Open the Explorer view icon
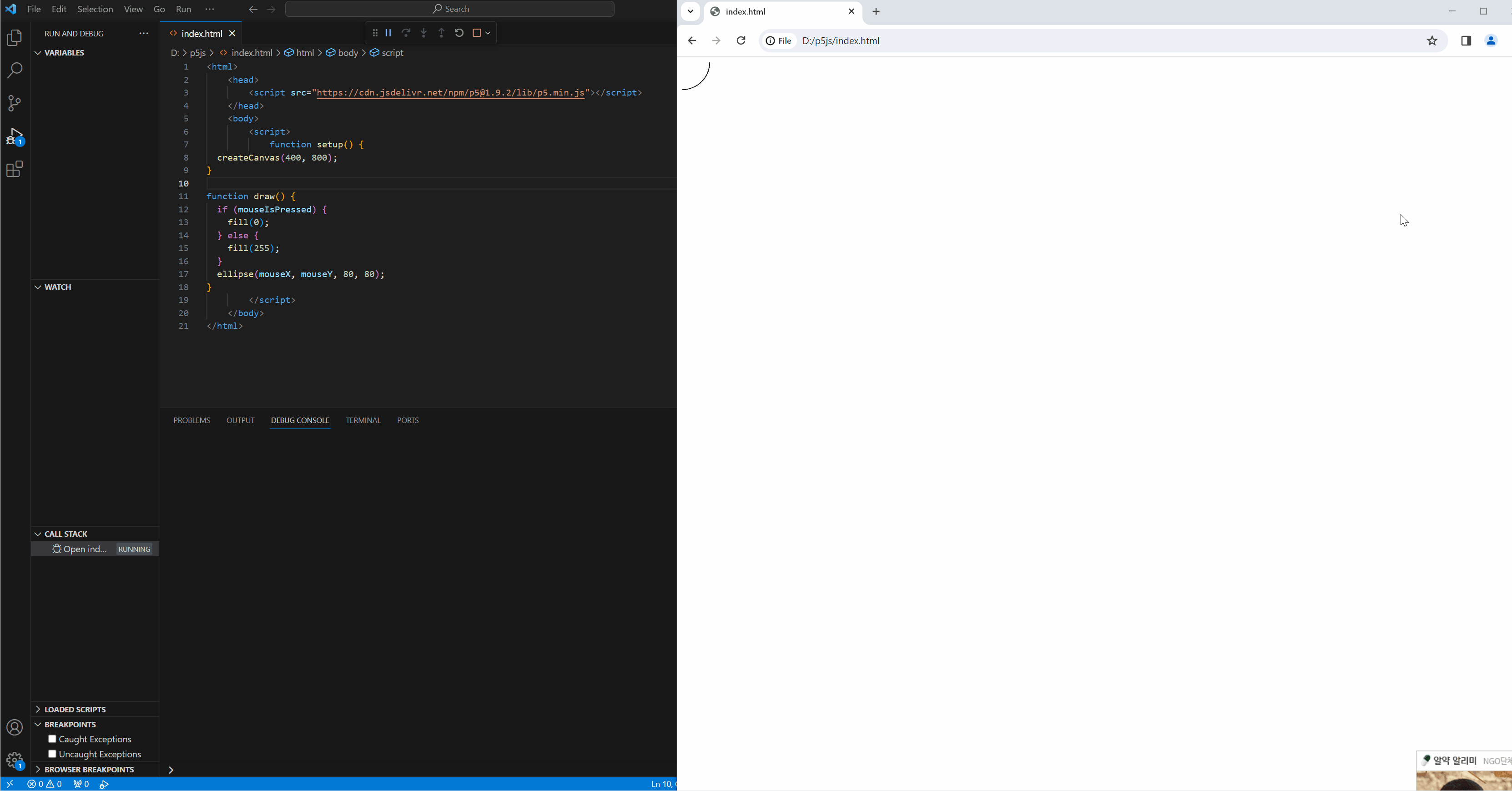Screen dimensions: 1512x791 (14, 38)
